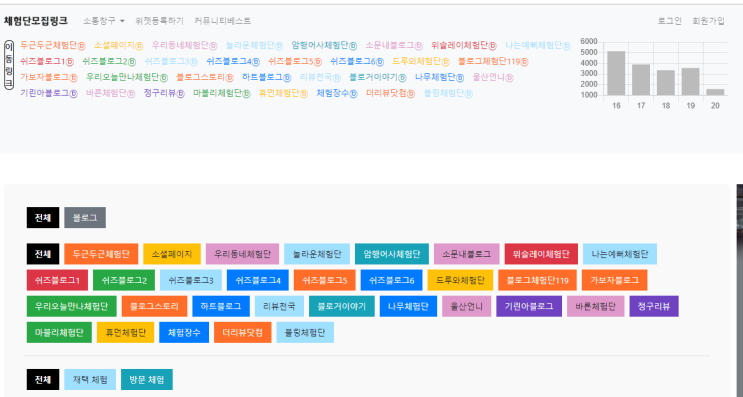Filter by blue 체험장수 button
743x397 pixels.
pyautogui.click(x=184, y=332)
